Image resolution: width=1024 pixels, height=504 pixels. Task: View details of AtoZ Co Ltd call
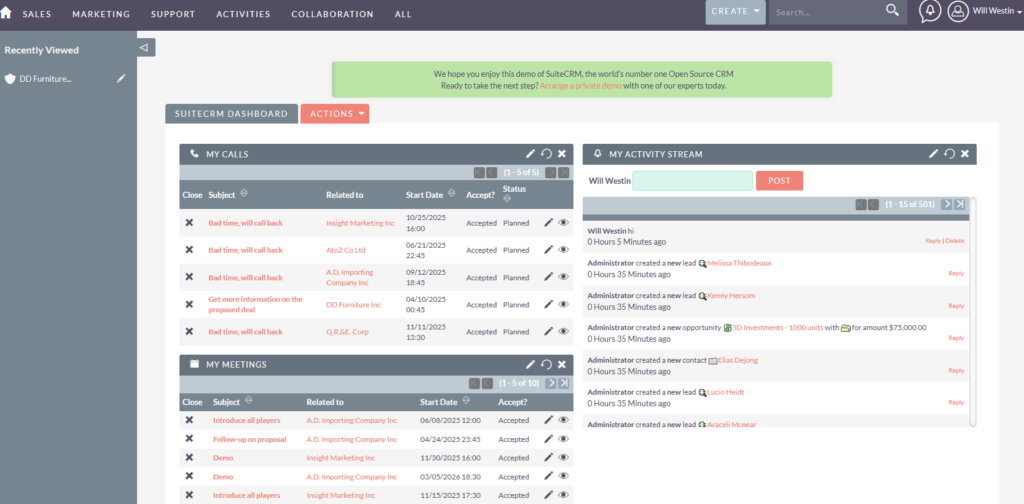point(564,249)
